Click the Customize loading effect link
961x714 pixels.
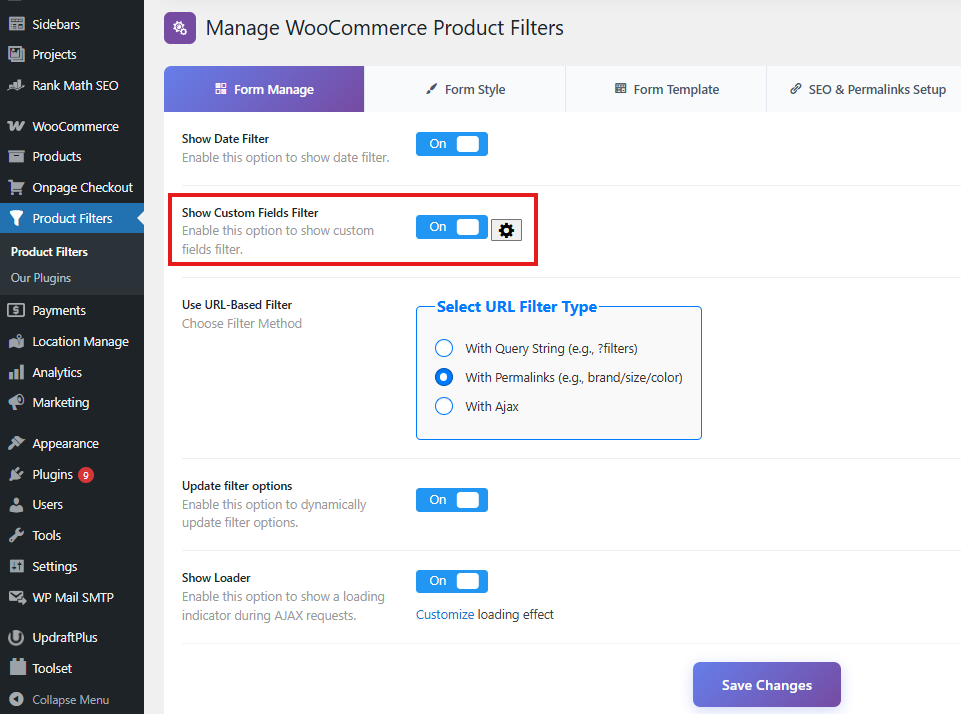[445, 614]
